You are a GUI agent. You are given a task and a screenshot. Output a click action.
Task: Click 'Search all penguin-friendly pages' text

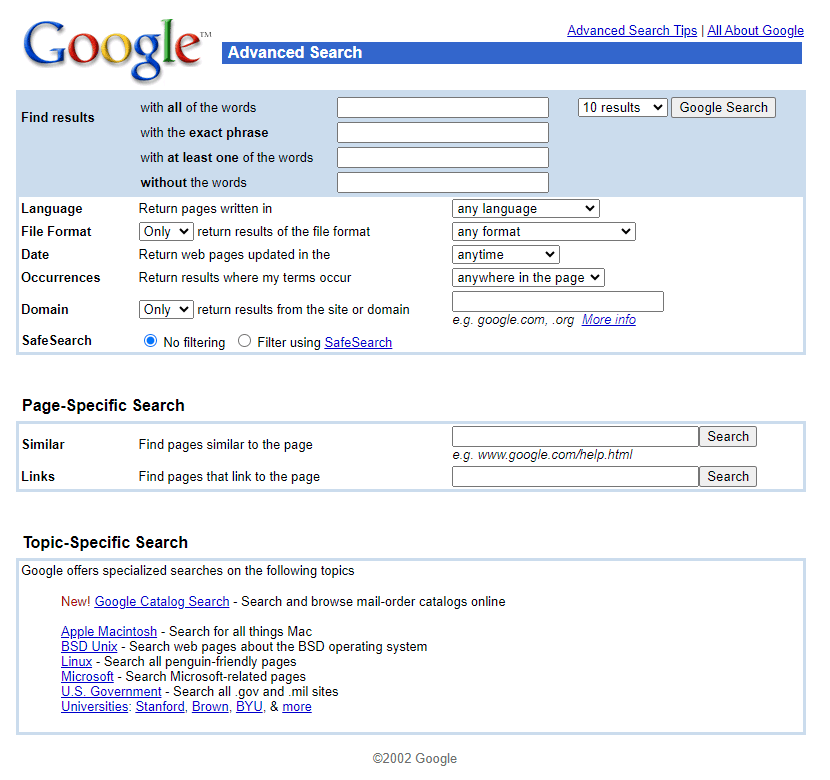tap(200, 661)
